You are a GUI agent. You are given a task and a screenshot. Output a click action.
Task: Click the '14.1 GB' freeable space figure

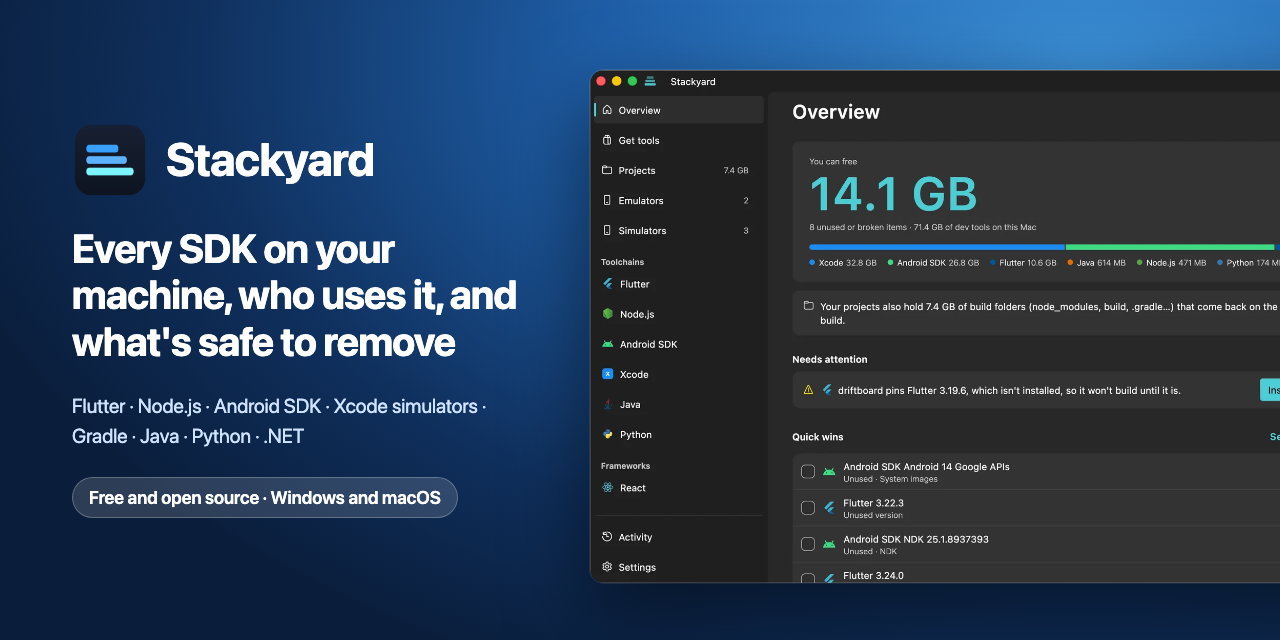(x=893, y=194)
